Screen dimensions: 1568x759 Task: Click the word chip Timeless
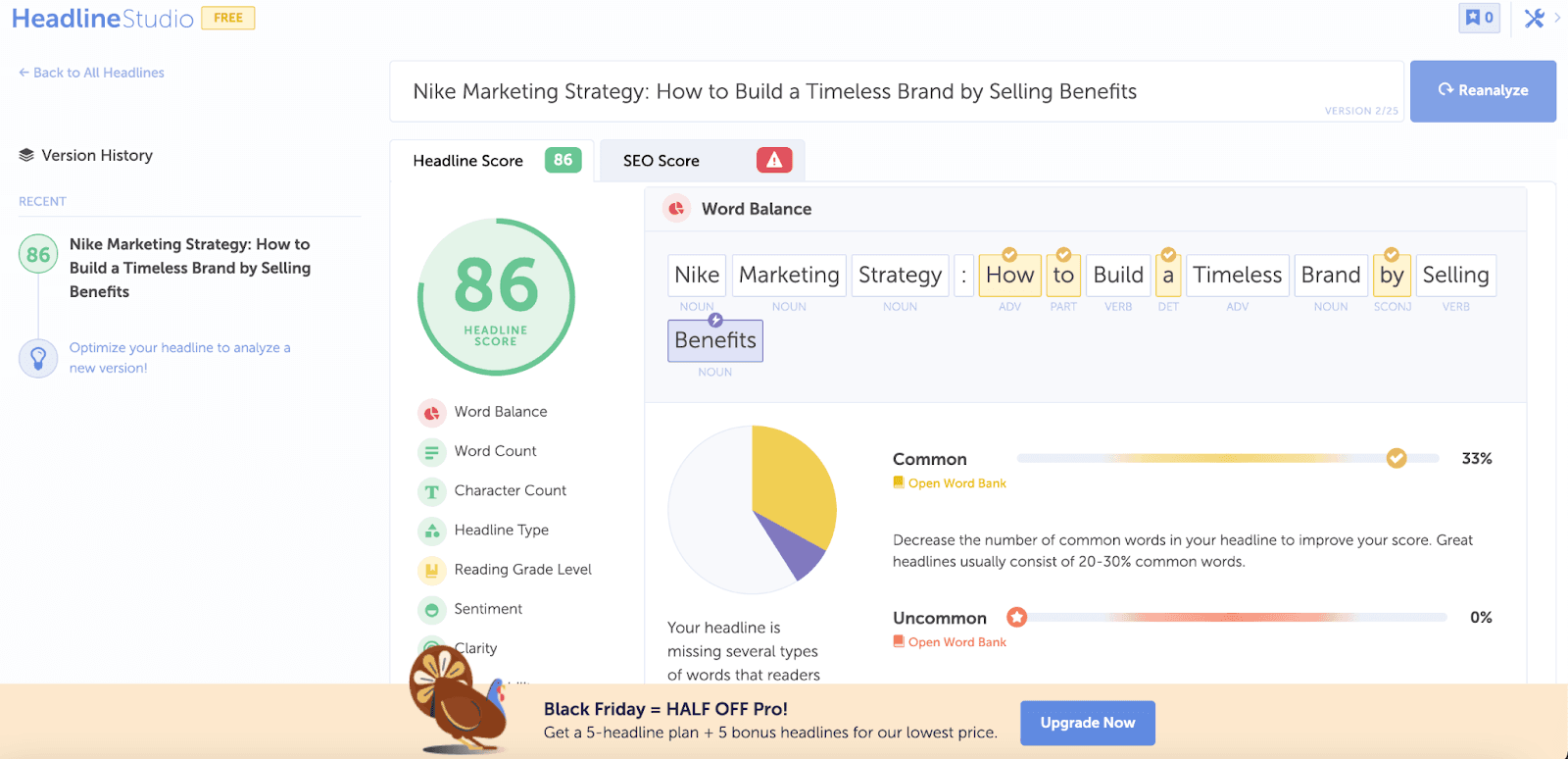(1237, 276)
